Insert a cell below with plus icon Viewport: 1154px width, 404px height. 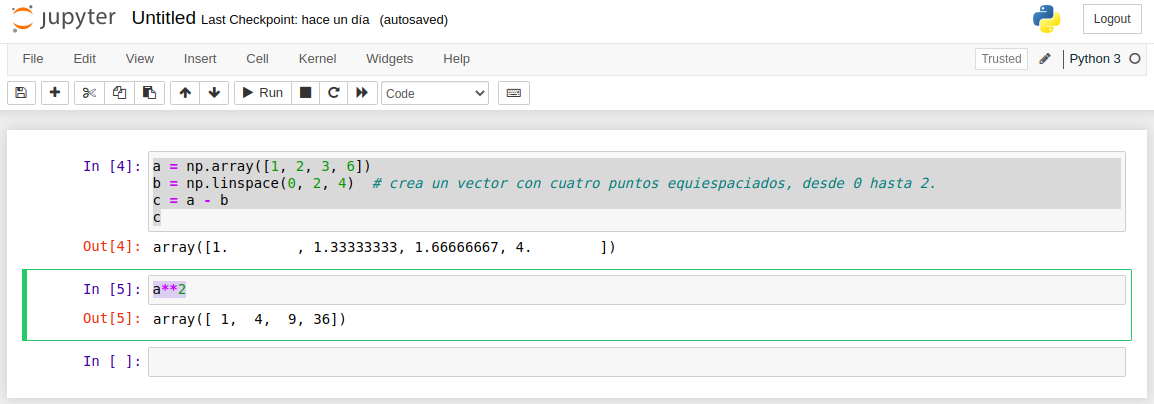[x=54, y=93]
